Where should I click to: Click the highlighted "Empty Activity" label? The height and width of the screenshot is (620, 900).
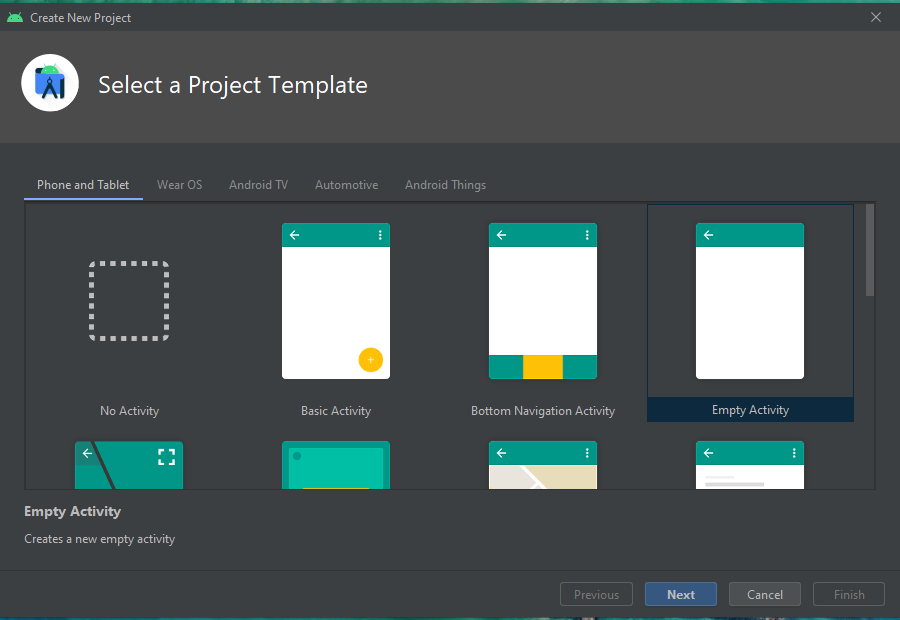click(750, 410)
